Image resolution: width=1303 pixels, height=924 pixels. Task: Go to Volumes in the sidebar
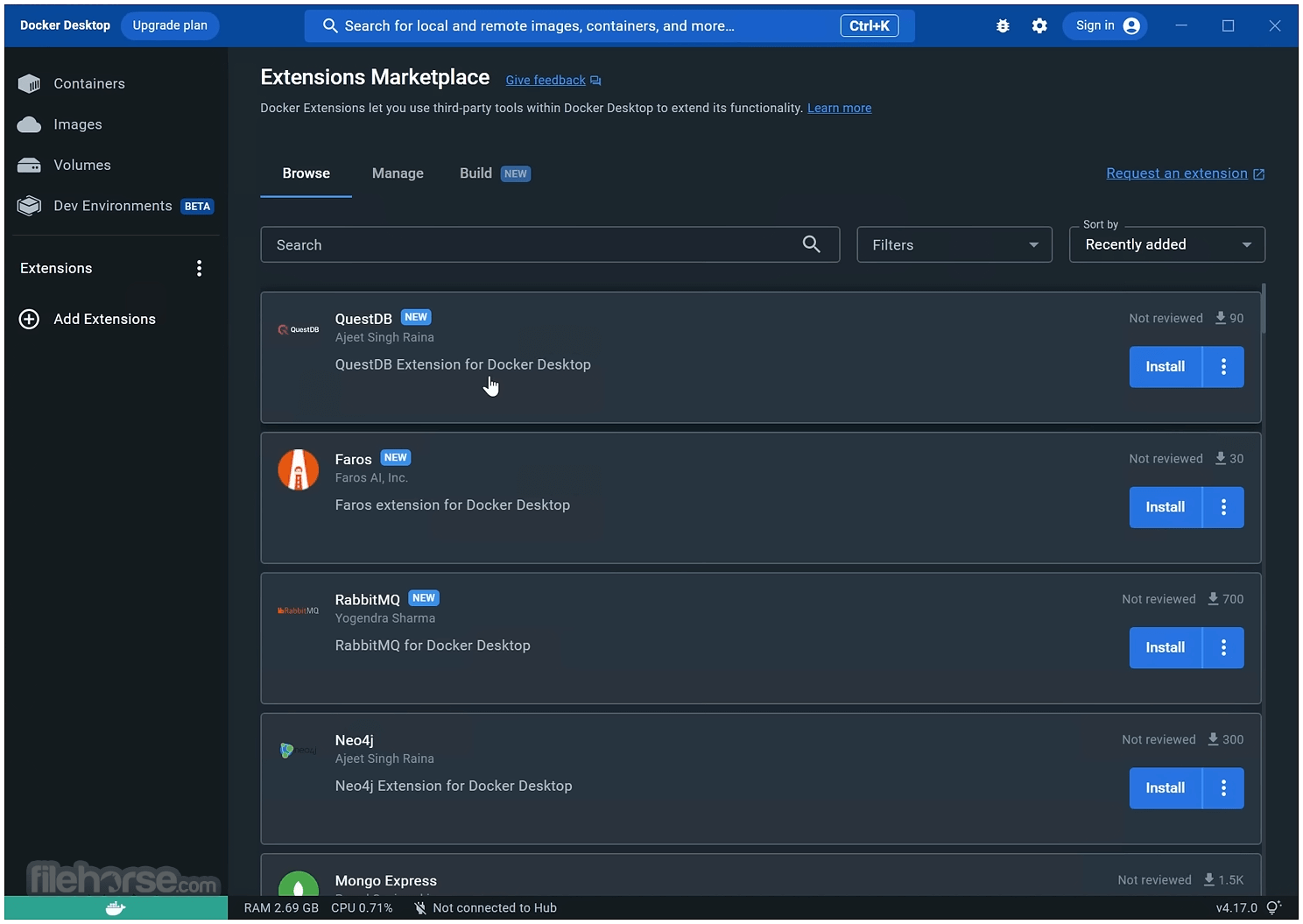[x=114, y=165]
